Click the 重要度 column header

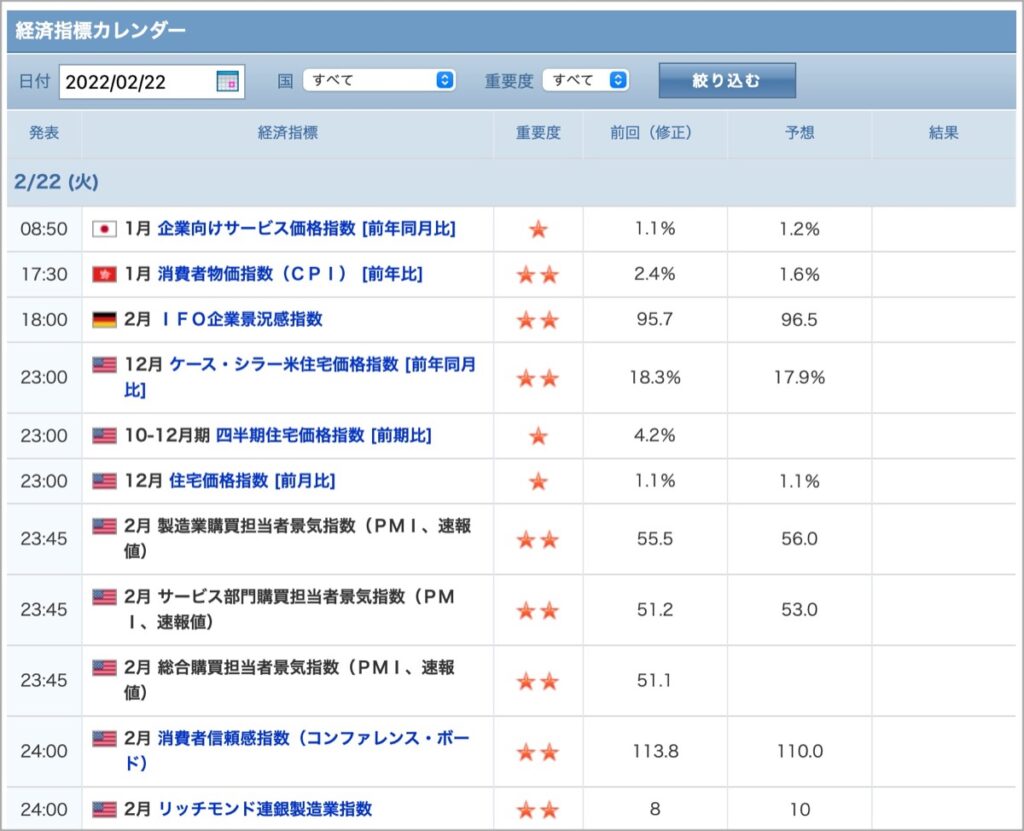coord(538,133)
